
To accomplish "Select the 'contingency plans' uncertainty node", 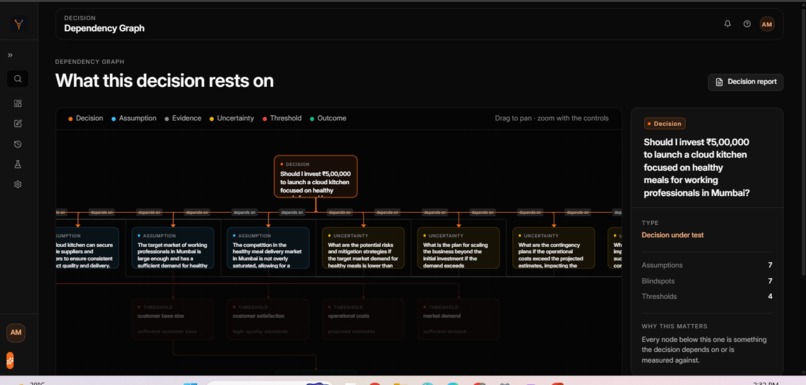I will pyautogui.click(x=554, y=248).
